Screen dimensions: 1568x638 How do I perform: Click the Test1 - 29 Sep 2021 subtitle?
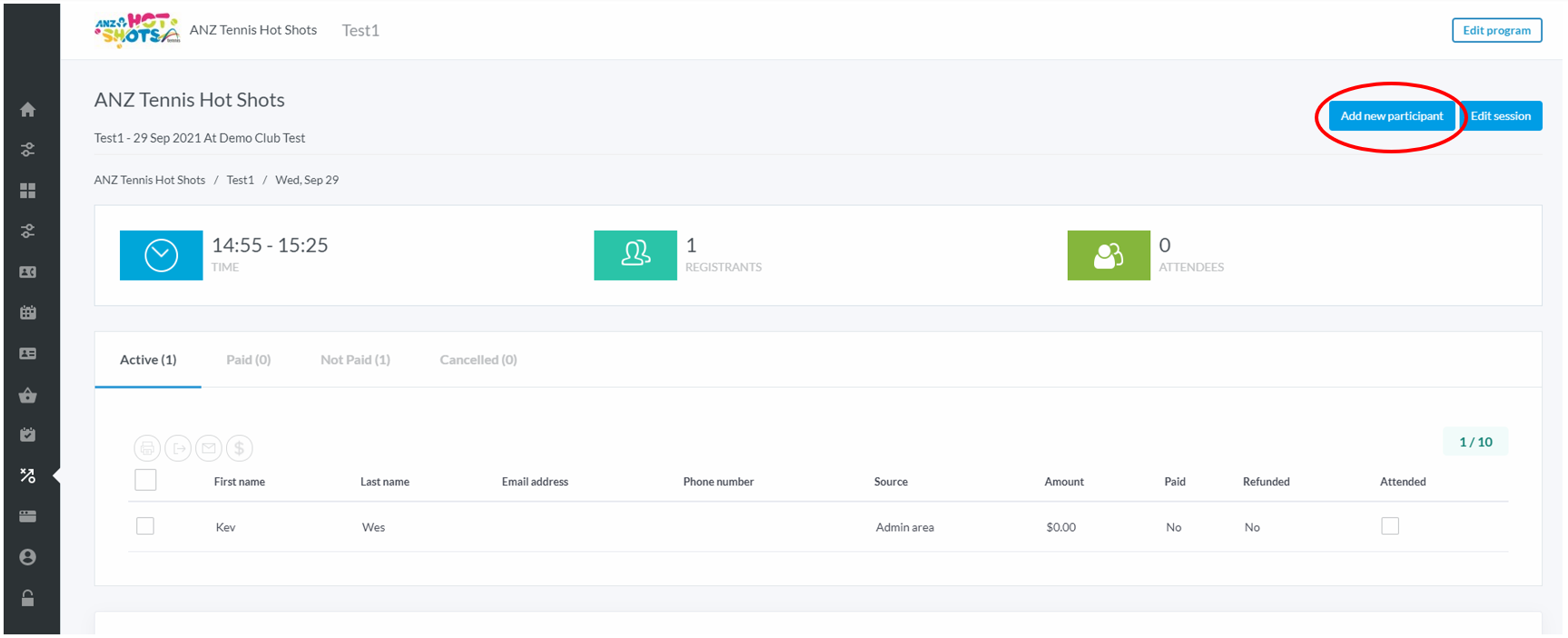[200, 138]
